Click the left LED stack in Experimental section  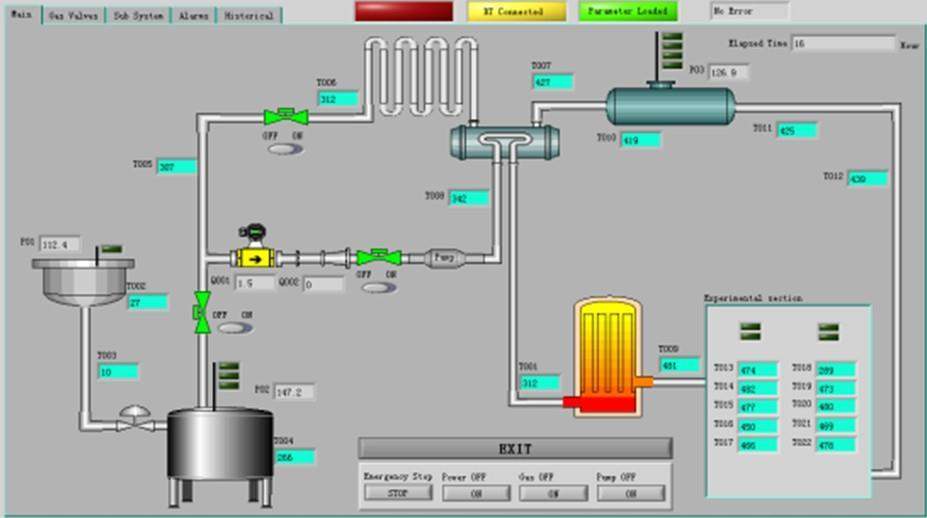point(750,331)
